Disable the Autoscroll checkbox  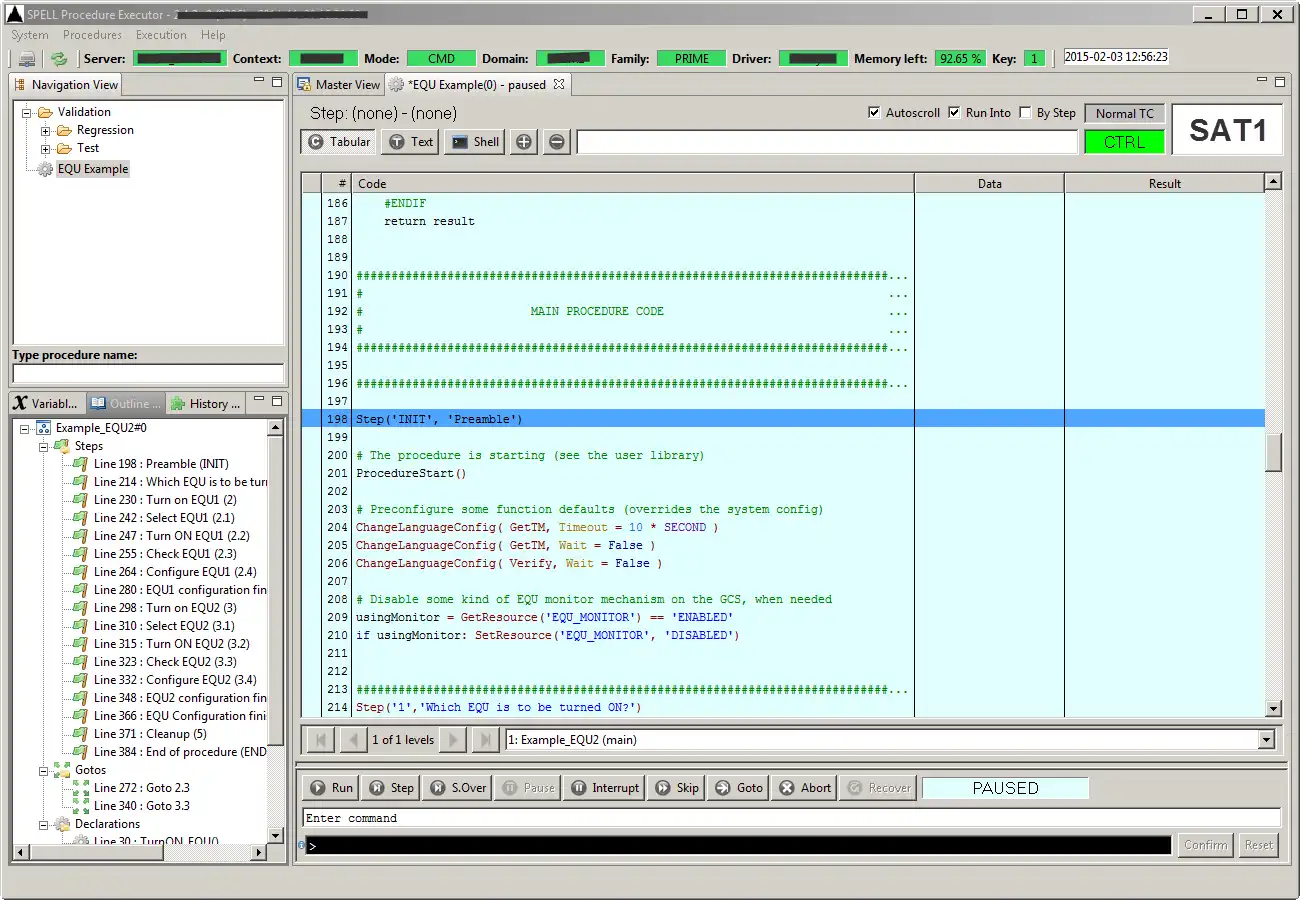tap(874, 113)
